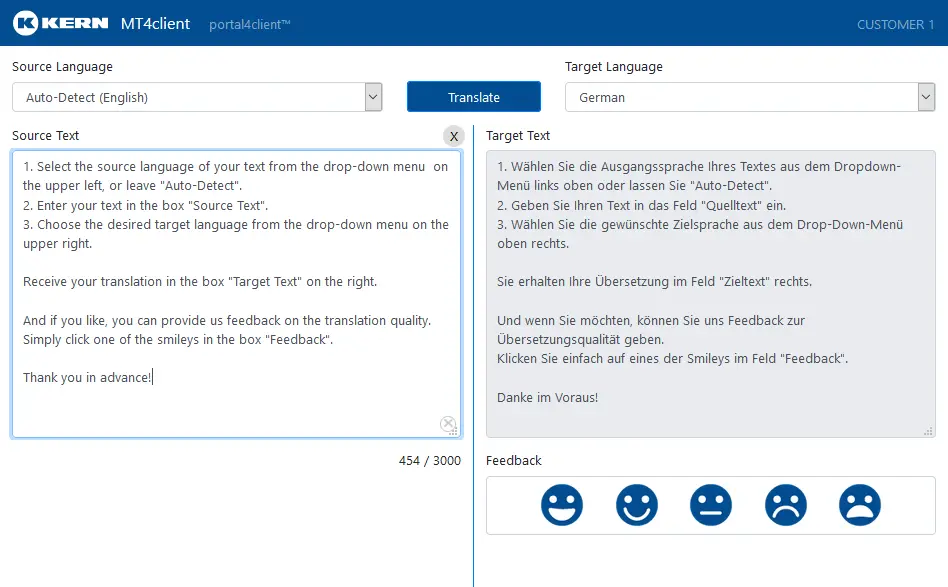
Task: Open the Auto-Detect (English) language selector
Action: [x=188, y=97]
